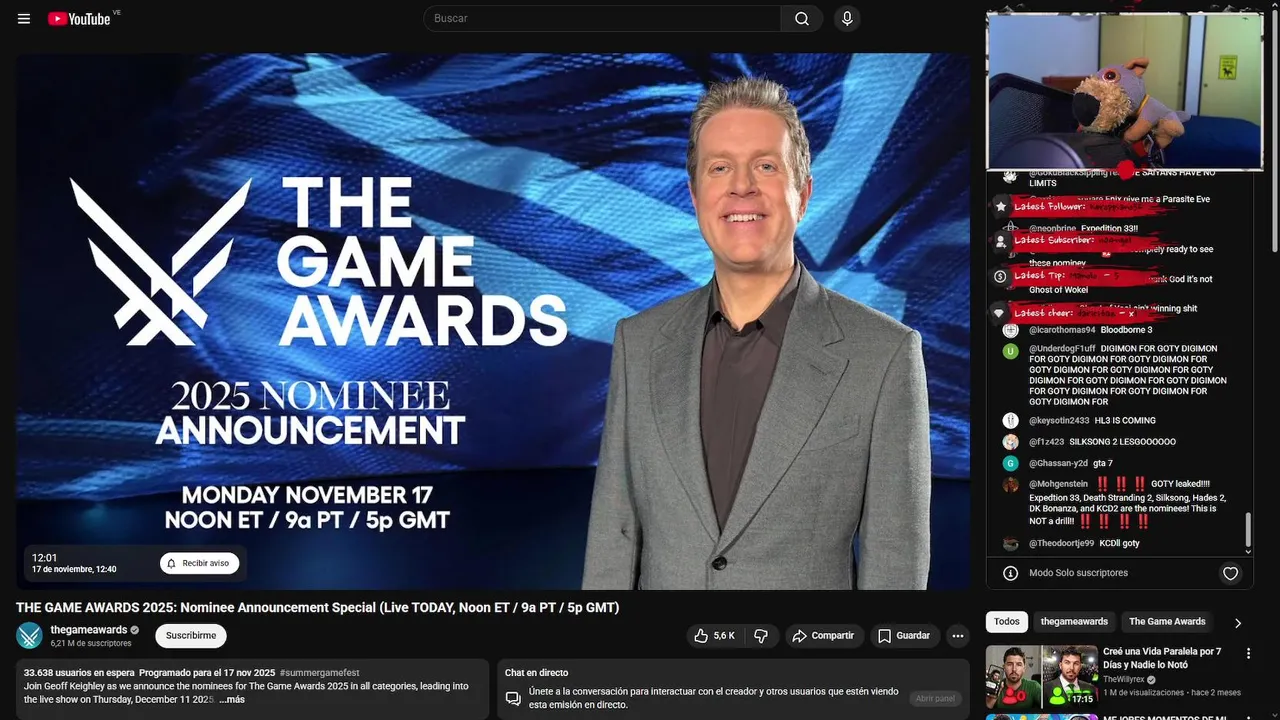Click the Suscribirme button
This screenshot has width=1280, height=720.
(x=191, y=636)
